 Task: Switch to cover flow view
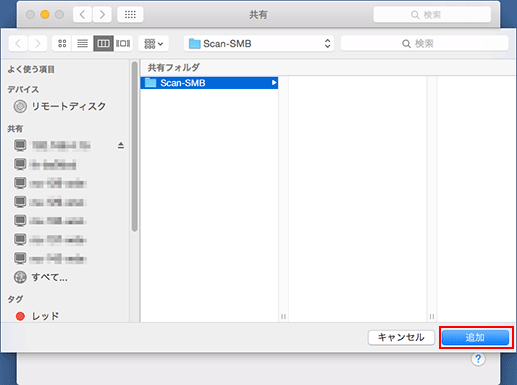(123, 43)
